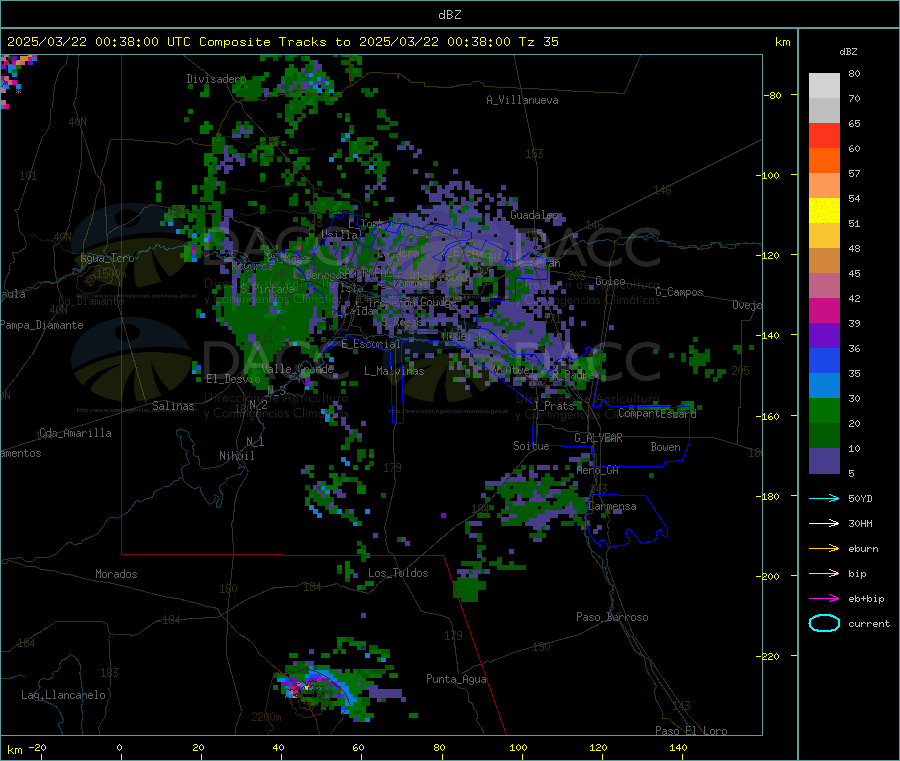
Task: Click the L_Malvinas place label
Action: point(394,371)
